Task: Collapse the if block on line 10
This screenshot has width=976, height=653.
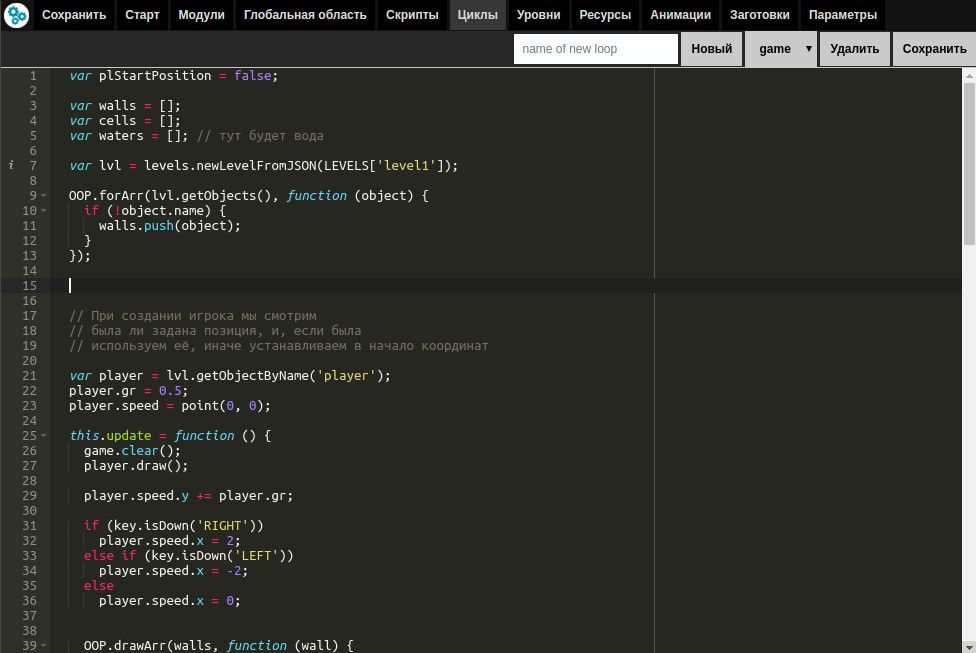Action: click(44, 210)
